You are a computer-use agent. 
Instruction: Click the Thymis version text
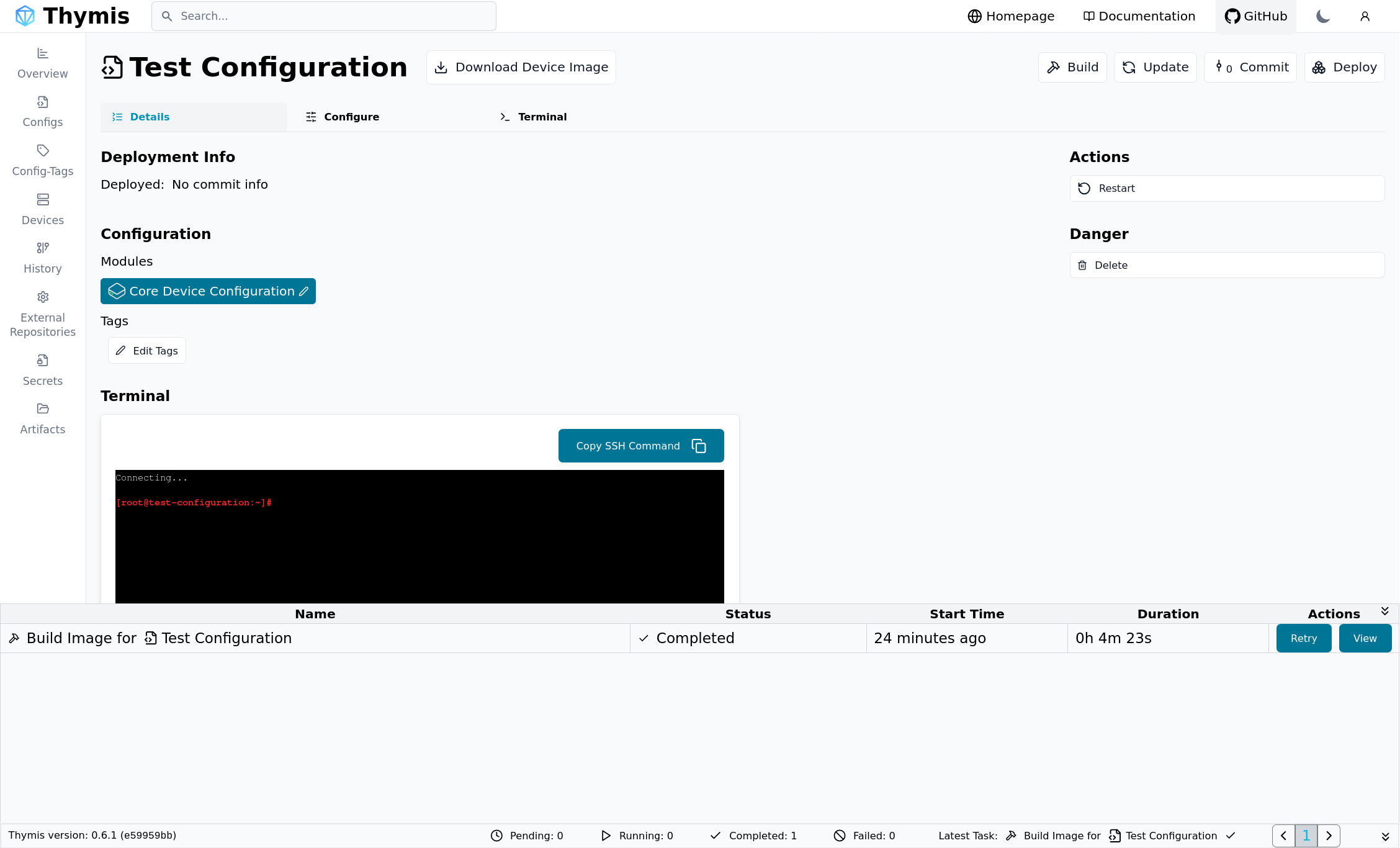(92, 835)
